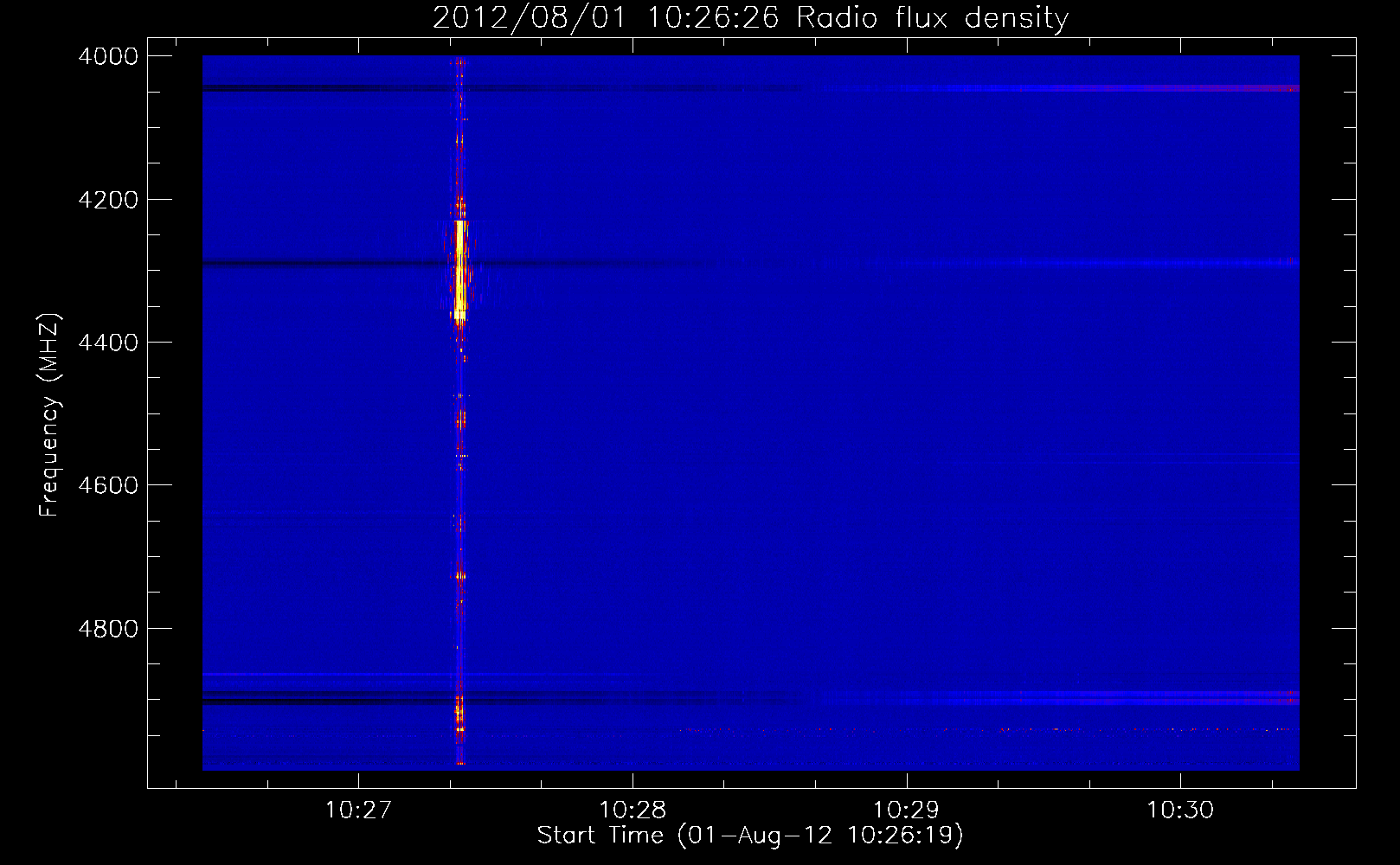Click the 10:27 time axis label
1400x865 pixels.
point(358,810)
